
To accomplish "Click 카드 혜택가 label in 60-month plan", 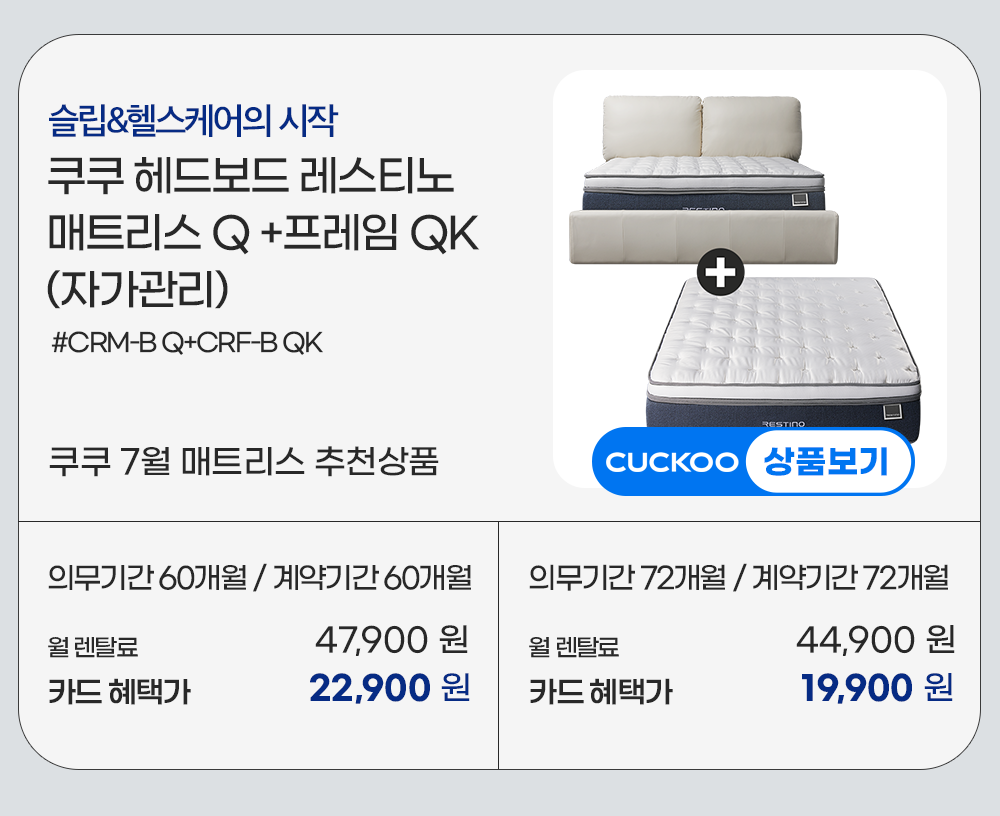I will (x=119, y=691).
